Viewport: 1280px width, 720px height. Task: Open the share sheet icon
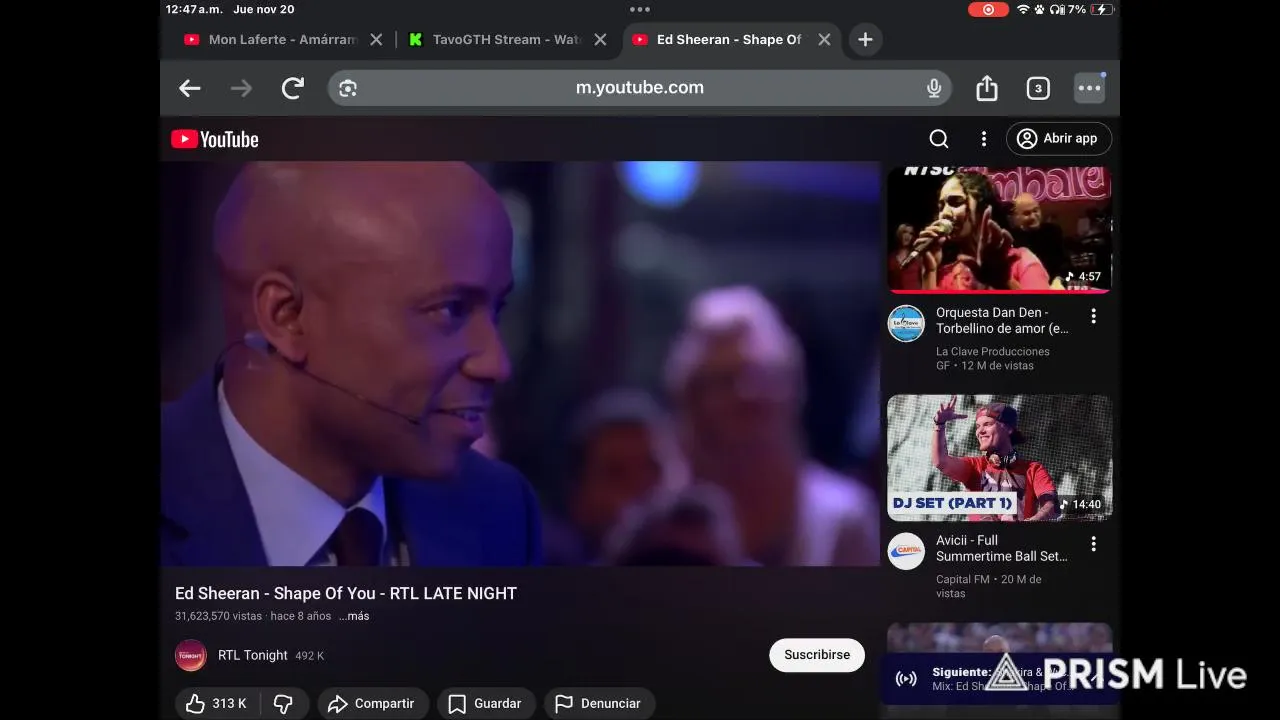[987, 88]
